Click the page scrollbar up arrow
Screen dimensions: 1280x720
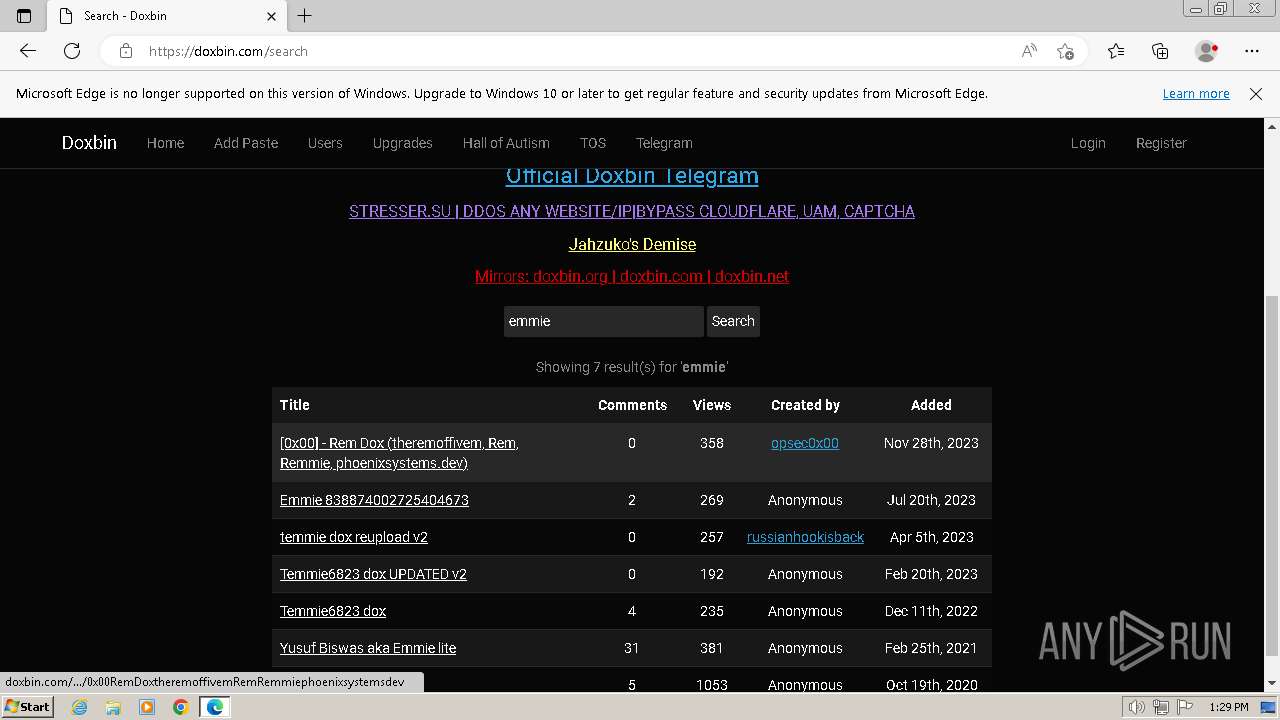[1272, 127]
